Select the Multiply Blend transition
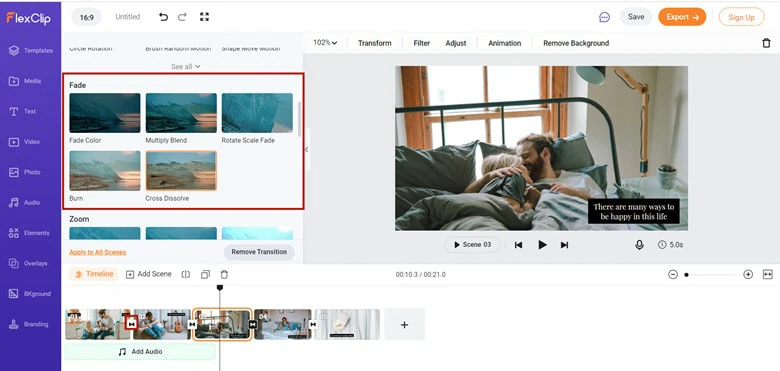780x371 pixels. pos(181,113)
